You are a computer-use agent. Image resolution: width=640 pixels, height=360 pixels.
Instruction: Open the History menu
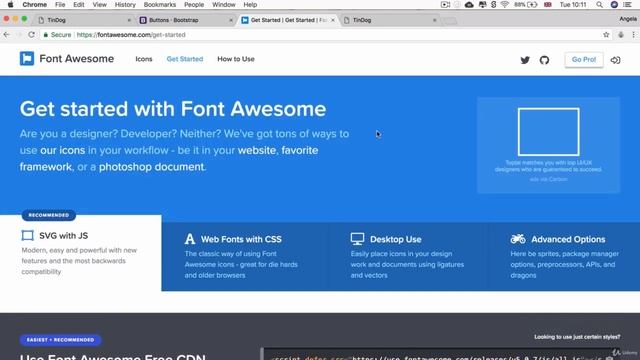(125, 4)
